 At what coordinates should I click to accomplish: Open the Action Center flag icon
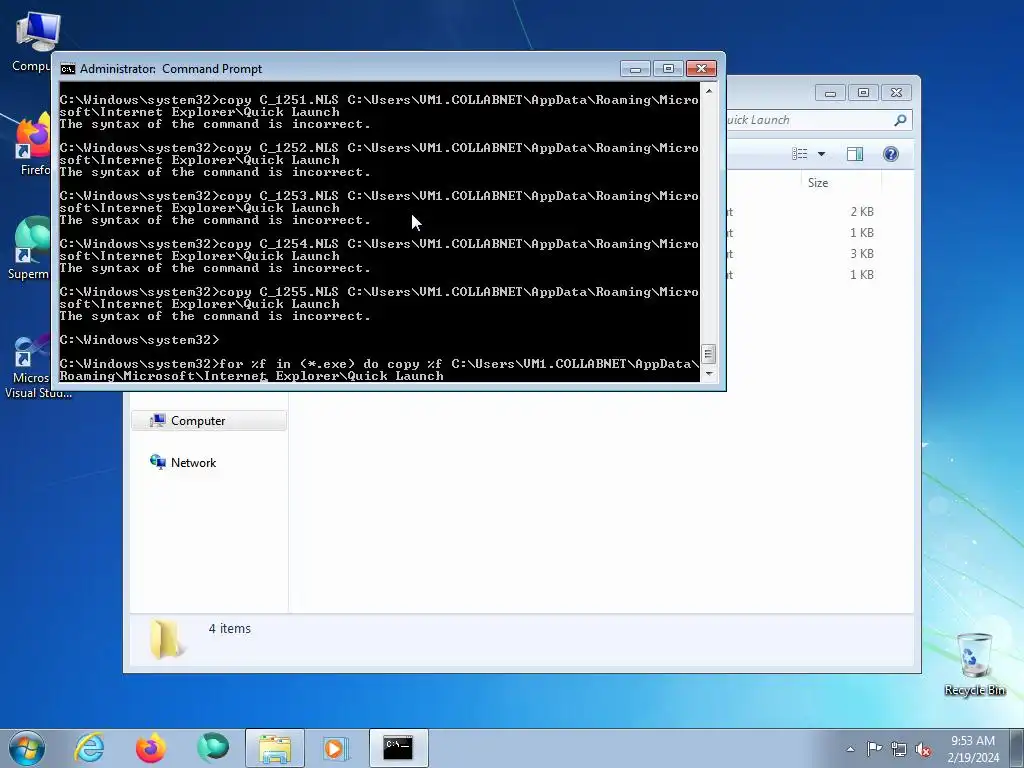tap(874, 749)
